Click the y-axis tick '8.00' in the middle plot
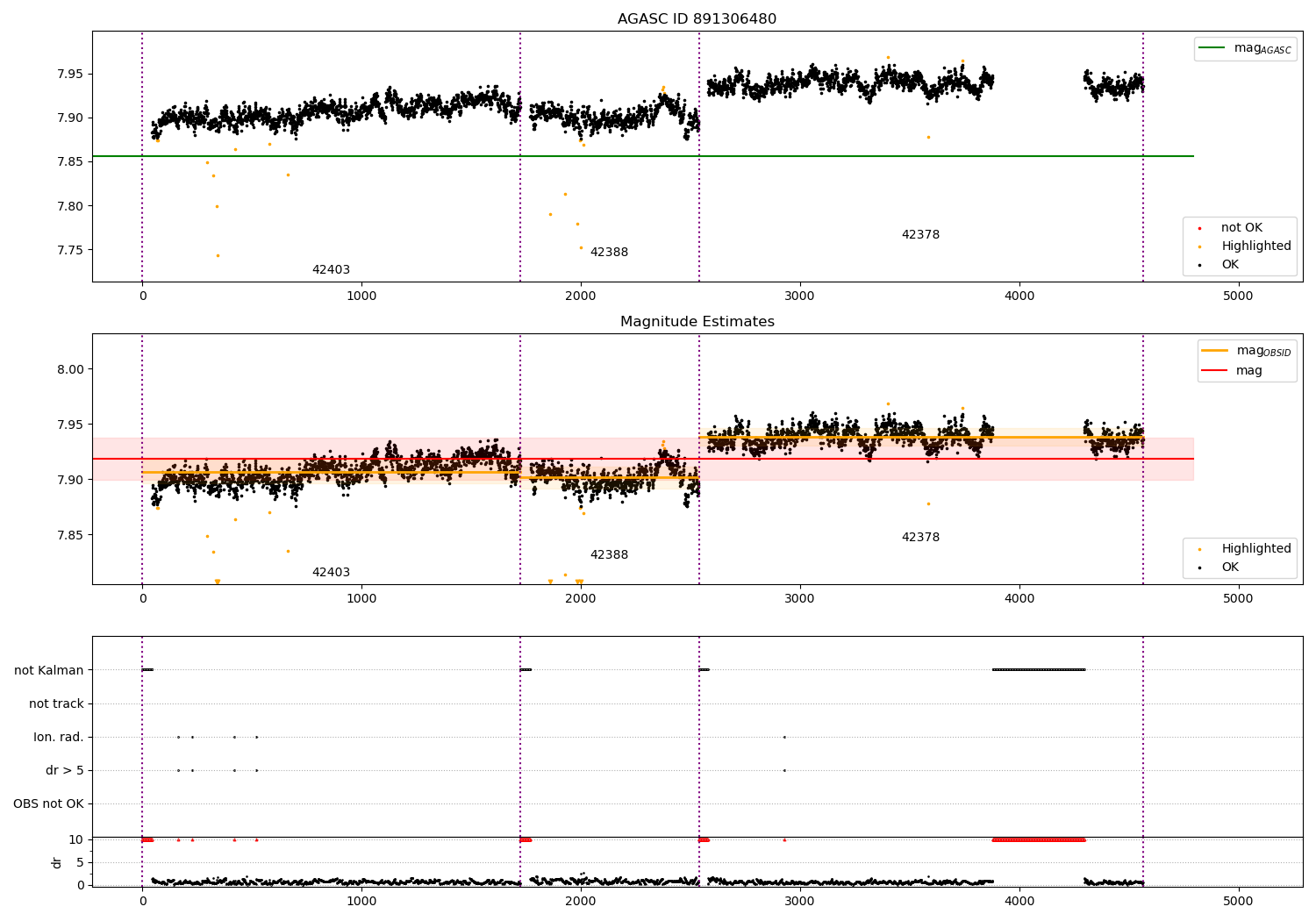 coord(70,369)
